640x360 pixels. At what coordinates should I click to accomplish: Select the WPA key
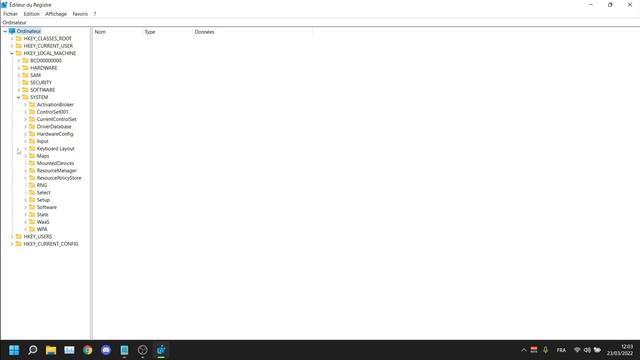coord(42,229)
